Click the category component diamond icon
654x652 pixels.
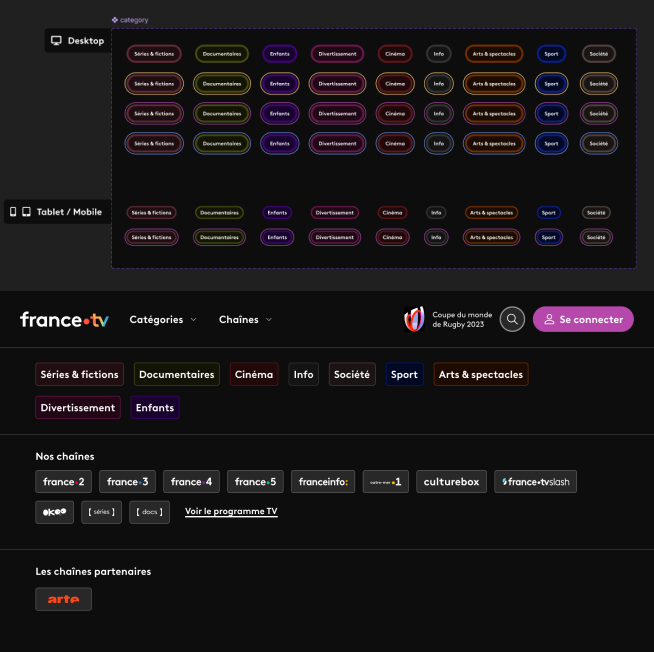pyautogui.click(x=115, y=20)
